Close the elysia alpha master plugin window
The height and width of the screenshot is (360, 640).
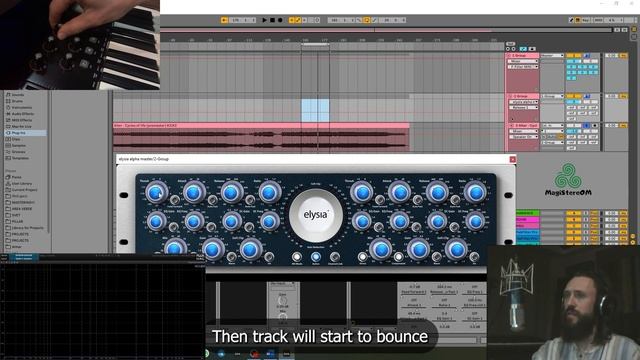click(513, 159)
